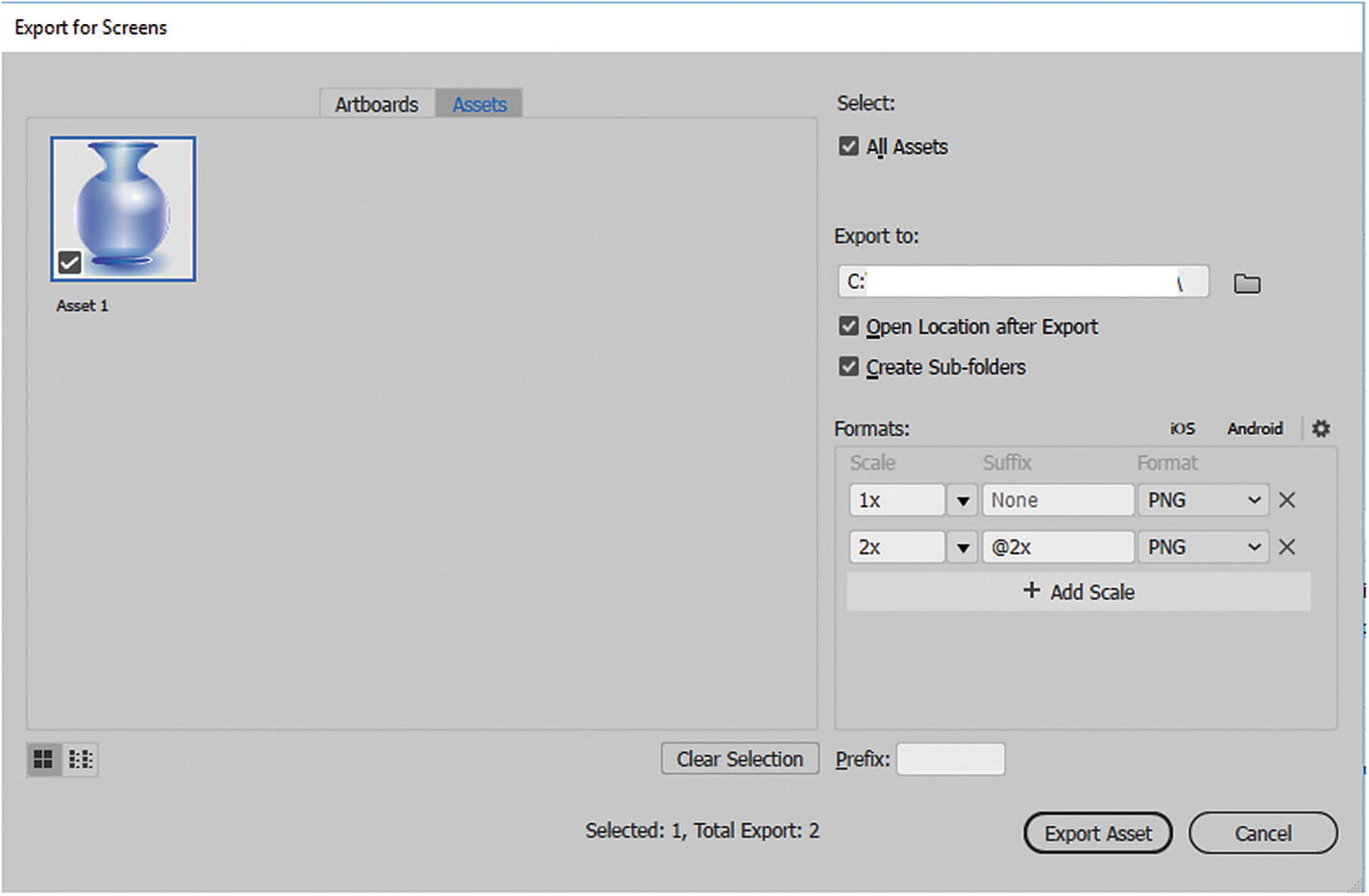Viewport: 1369px width, 896px height.
Task: Switch to the Artboards tab
Action: click(377, 104)
